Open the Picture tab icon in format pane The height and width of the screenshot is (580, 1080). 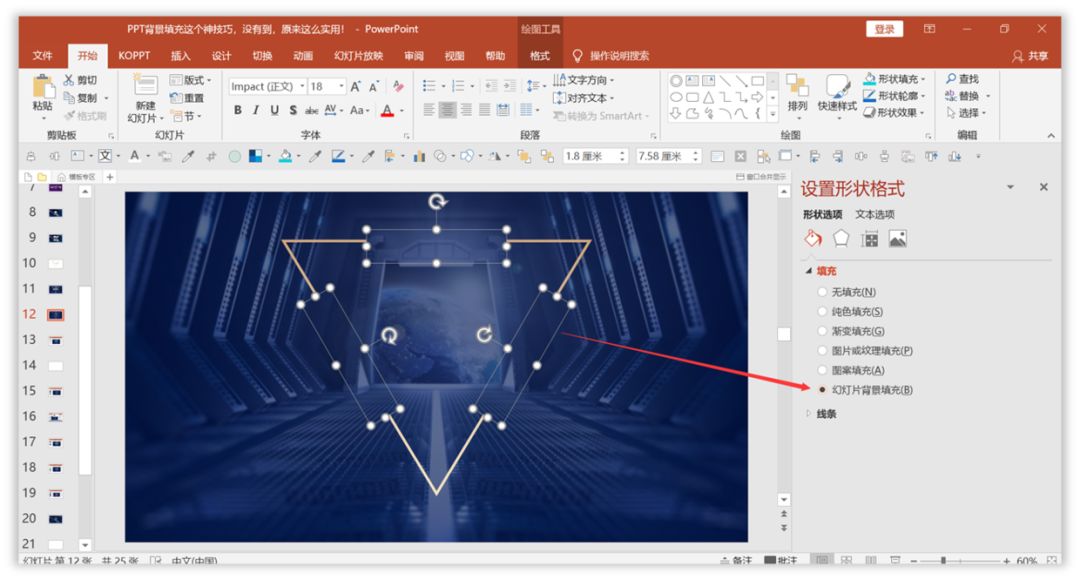[x=897, y=239]
